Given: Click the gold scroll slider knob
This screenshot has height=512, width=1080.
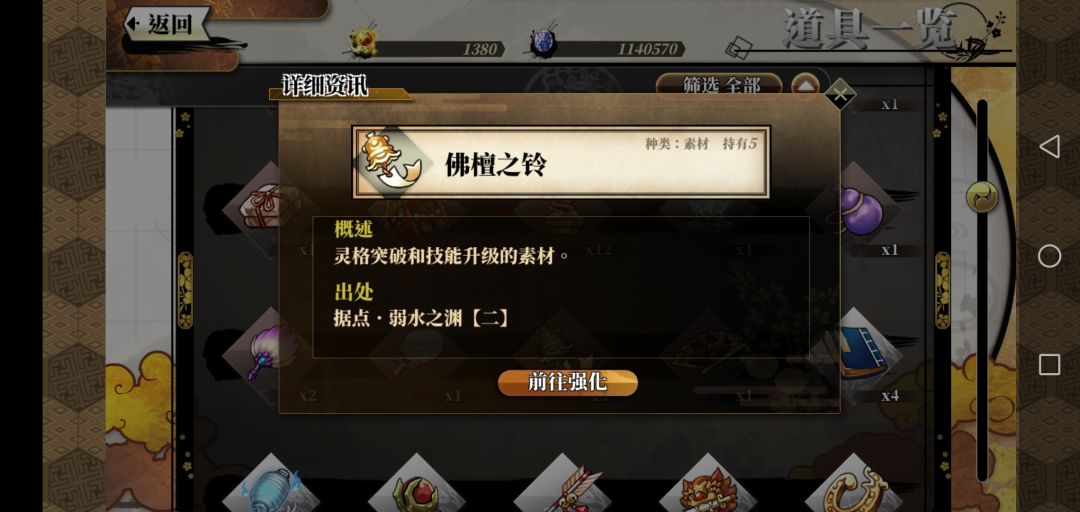Looking at the screenshot, I should [982, 198].
